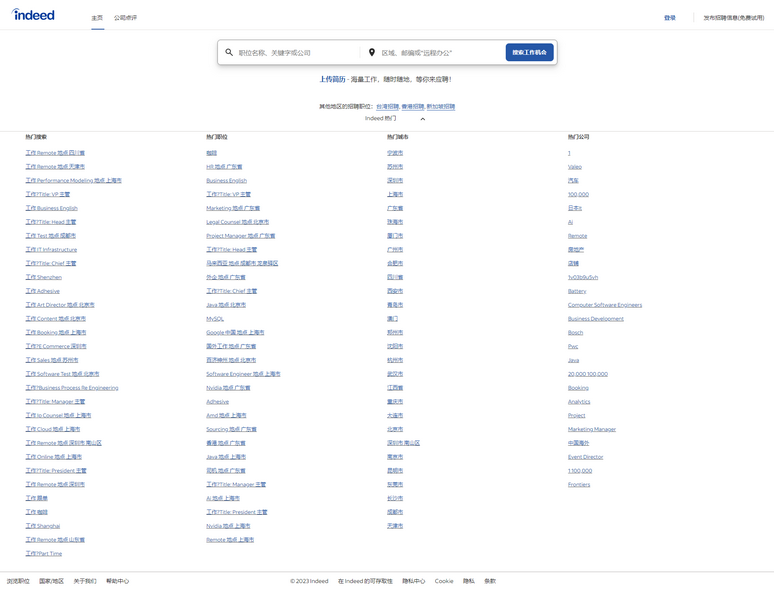The height and width of the screenshot is (600, 774).
Task: Switch to the 公司点评 tab
Action: [125, 18]
